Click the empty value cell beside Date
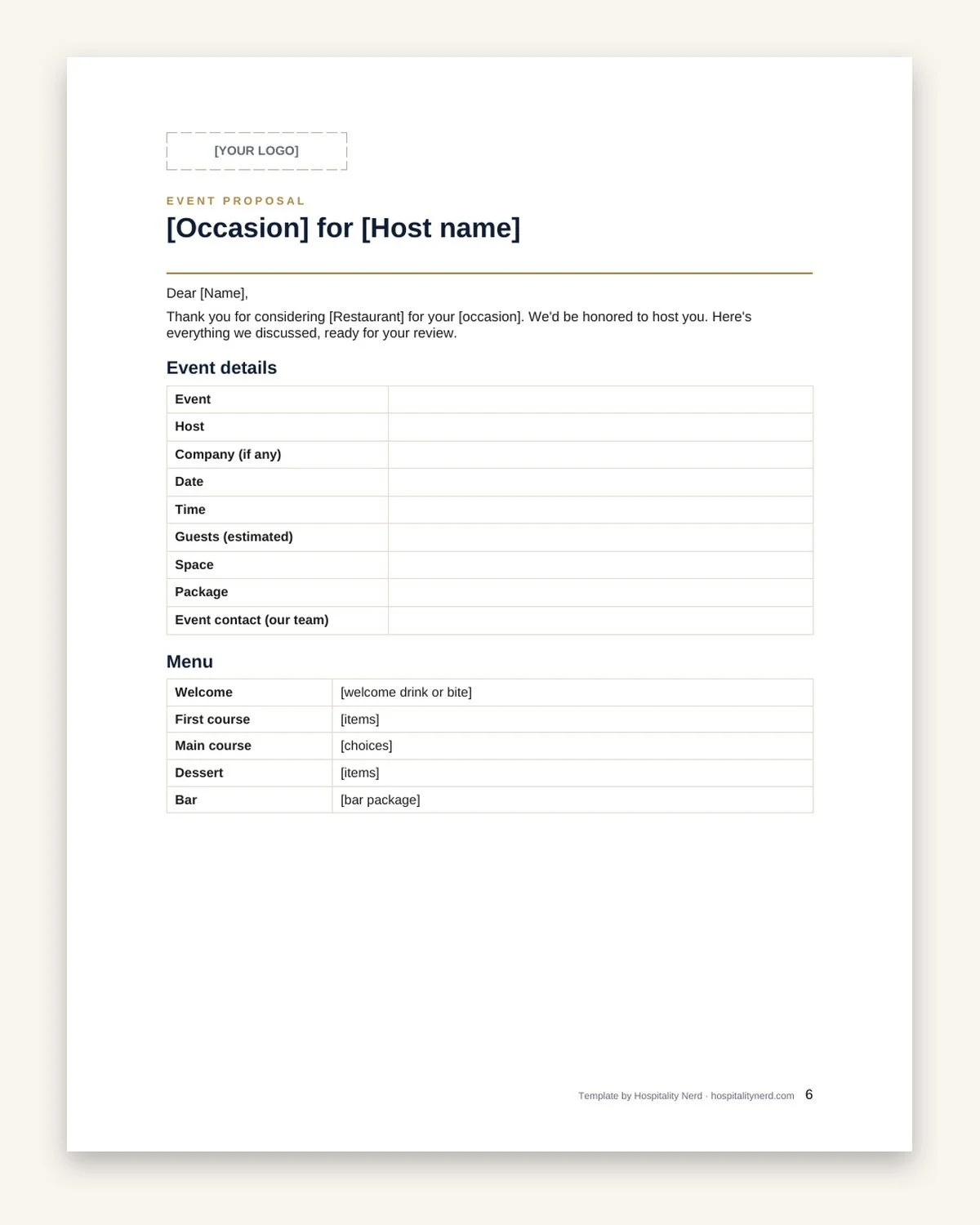Viewport: 980px width, 1225px height. [600, 482]
